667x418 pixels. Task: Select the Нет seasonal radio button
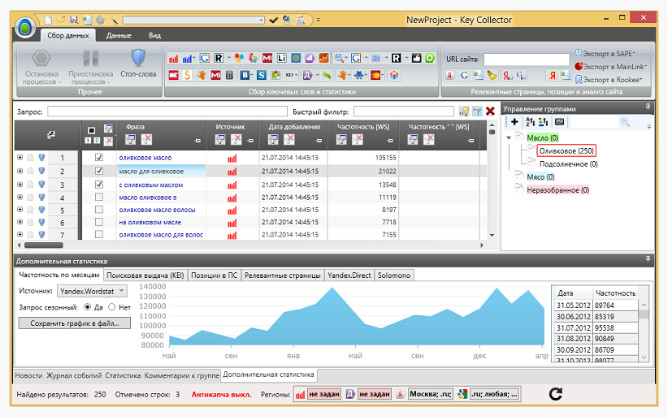111,307
